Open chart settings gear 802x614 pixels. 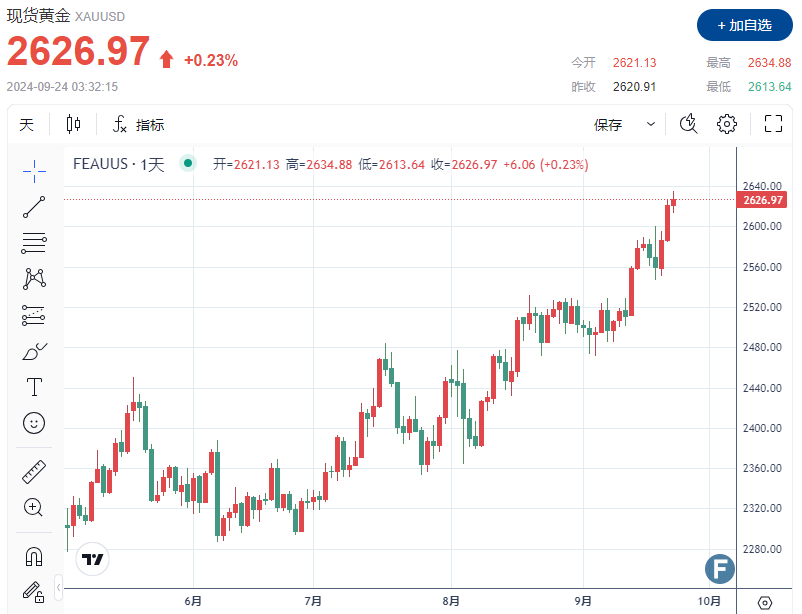tap(727, 124)
